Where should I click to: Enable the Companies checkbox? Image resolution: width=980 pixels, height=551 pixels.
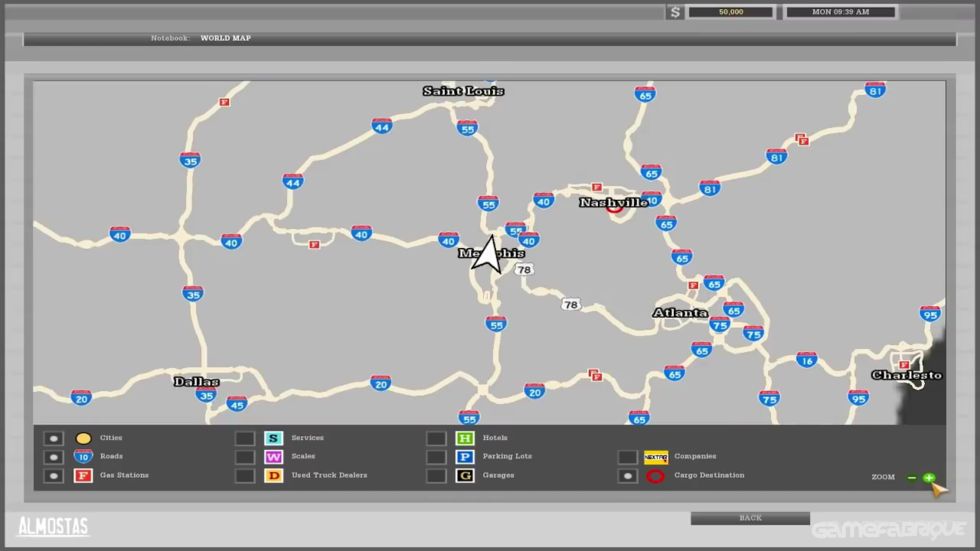628,457
